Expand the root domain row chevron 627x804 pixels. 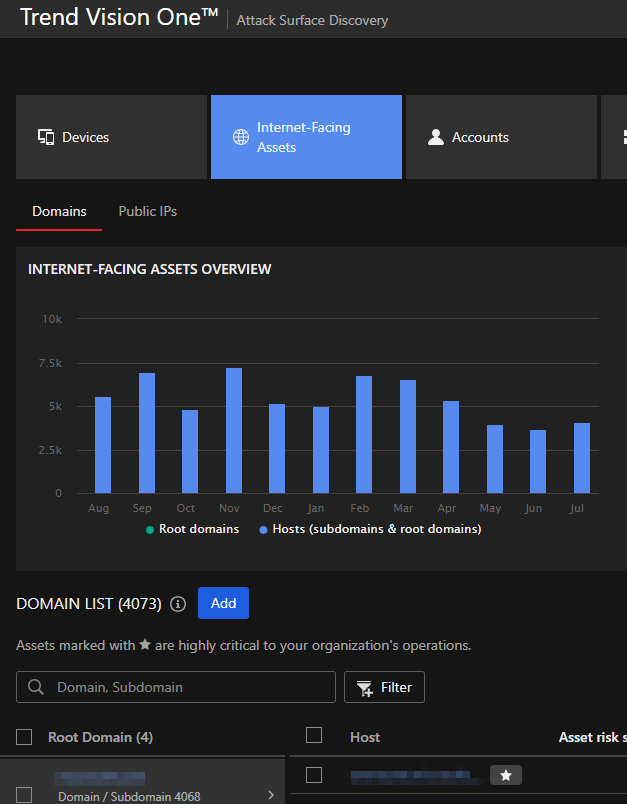pos(271,795)
